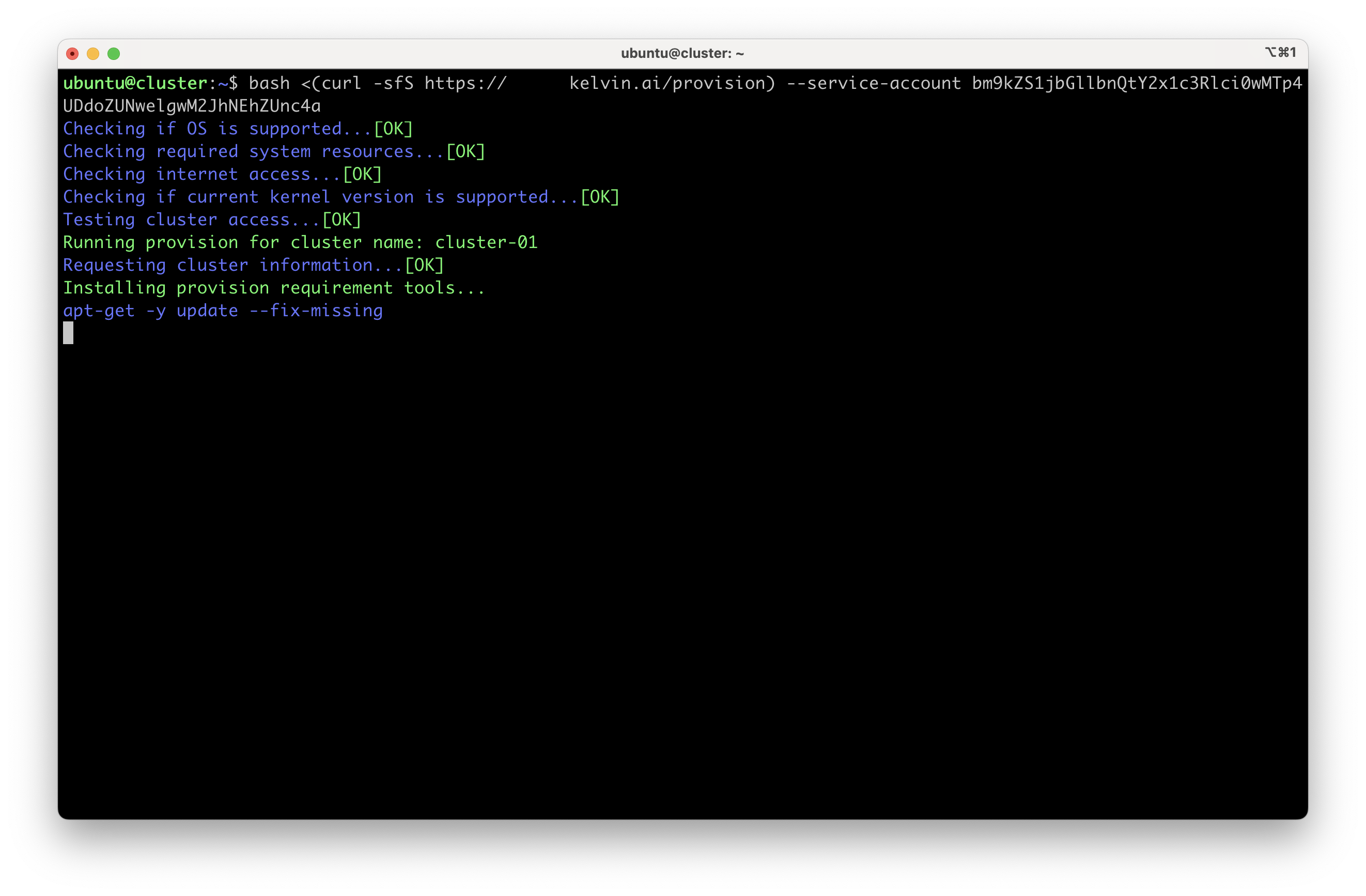This screenshot has width=1366, height=896.
Task: Click the [OK] status for OS supported check
Action: [x=394, y=129]
